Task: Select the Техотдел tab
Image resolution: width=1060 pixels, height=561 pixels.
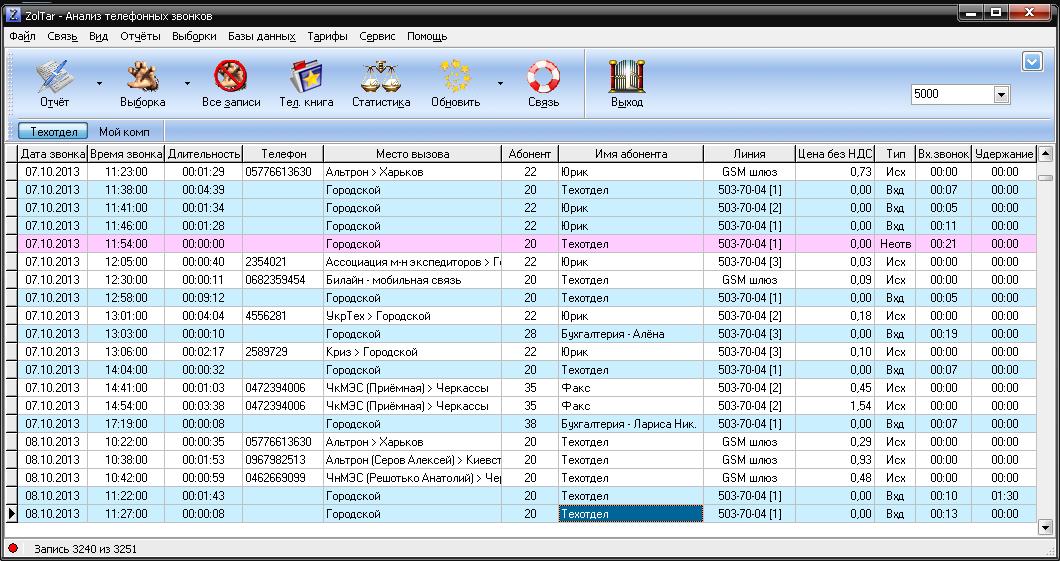Action: click(x=54, y=132)
